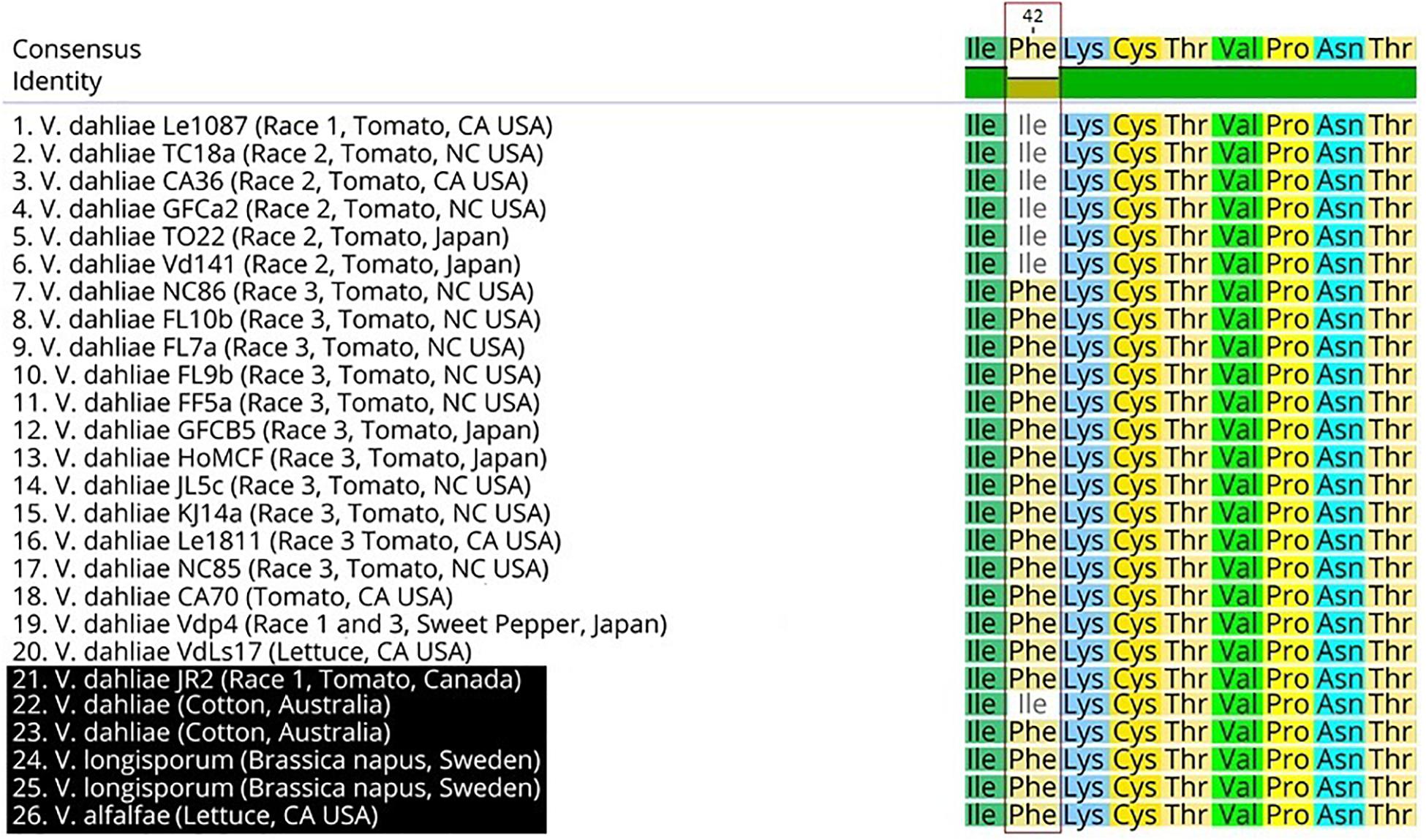Image resolution: width=1426 pixels, height=840 pixels.
Task: Select sequence 20 V. dahliae VdLs17
Action: tap(242, 651)
